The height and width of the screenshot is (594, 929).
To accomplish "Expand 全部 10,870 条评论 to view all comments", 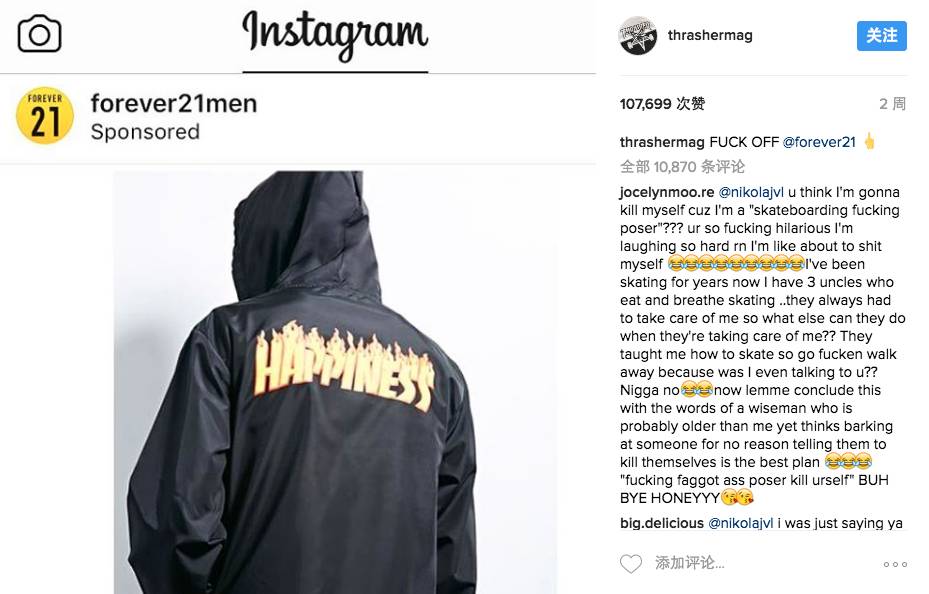I will click(683, 167).
